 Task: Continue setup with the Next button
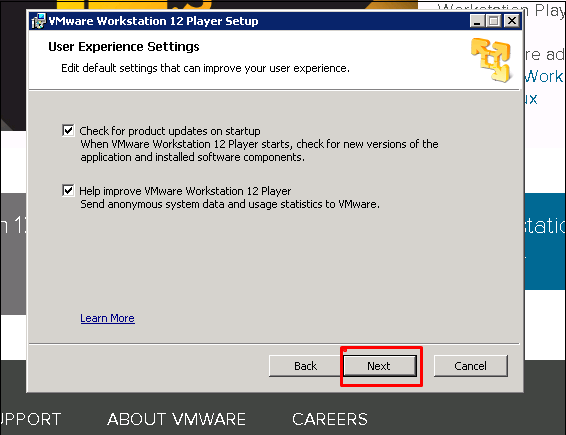coord(380,366)
